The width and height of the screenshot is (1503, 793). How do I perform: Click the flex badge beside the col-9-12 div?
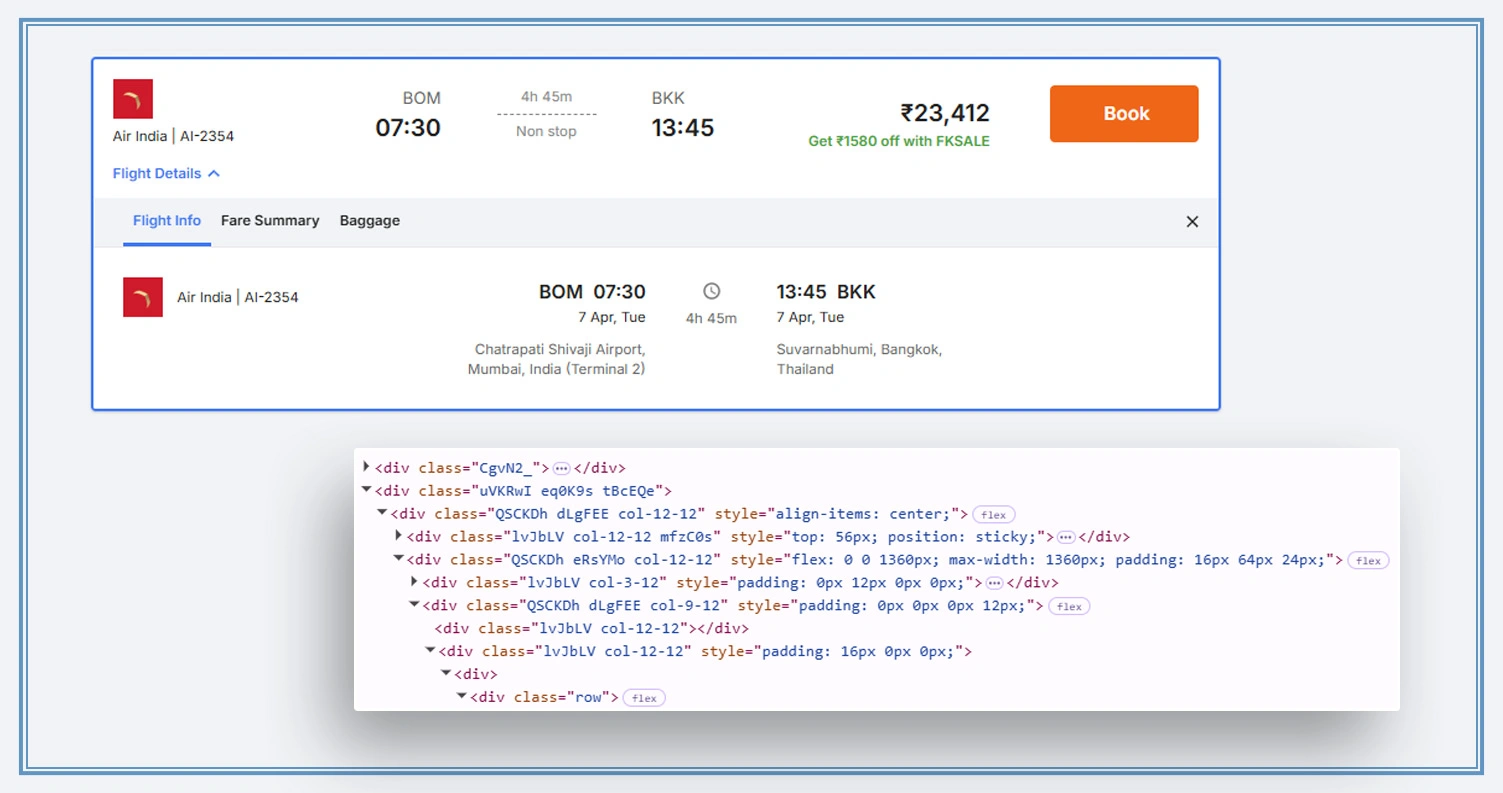point(1069,605)
